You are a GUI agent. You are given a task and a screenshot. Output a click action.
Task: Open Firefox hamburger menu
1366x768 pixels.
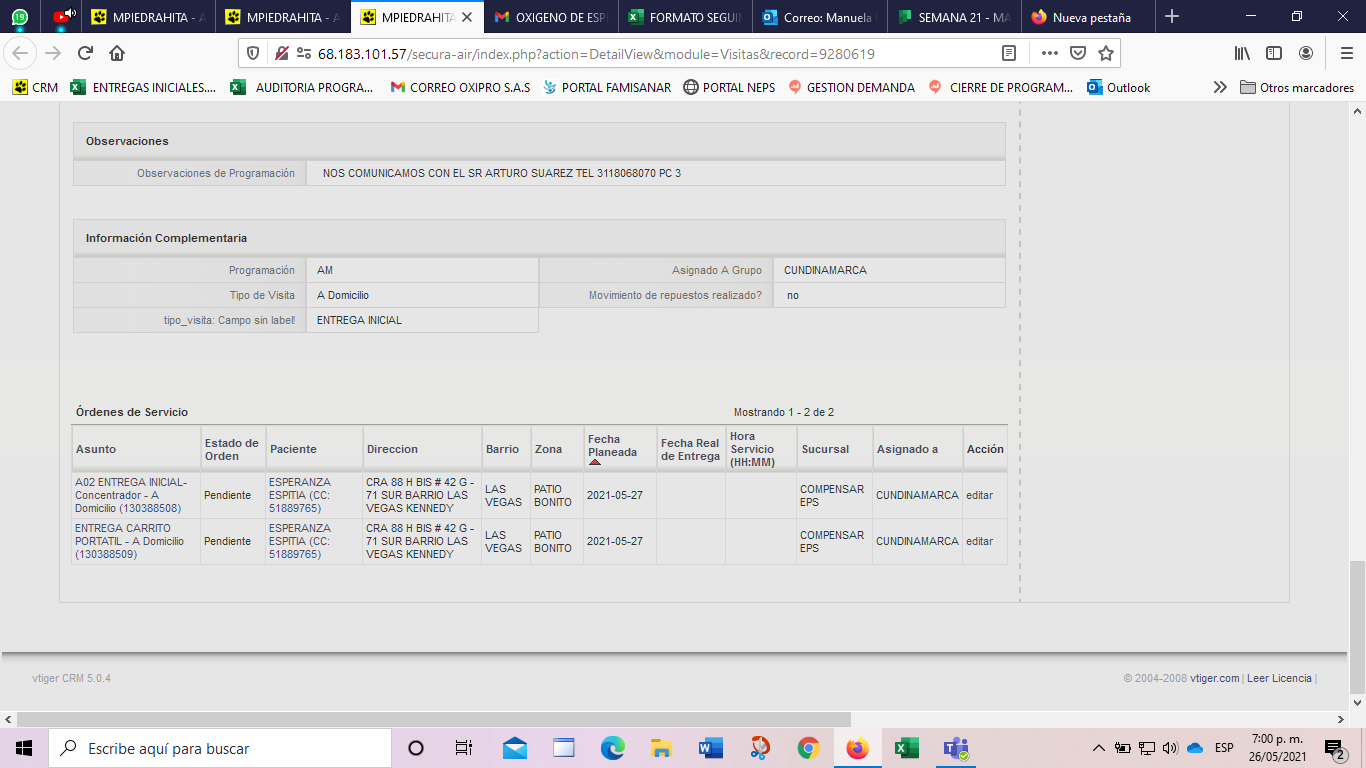(1346, 53)
